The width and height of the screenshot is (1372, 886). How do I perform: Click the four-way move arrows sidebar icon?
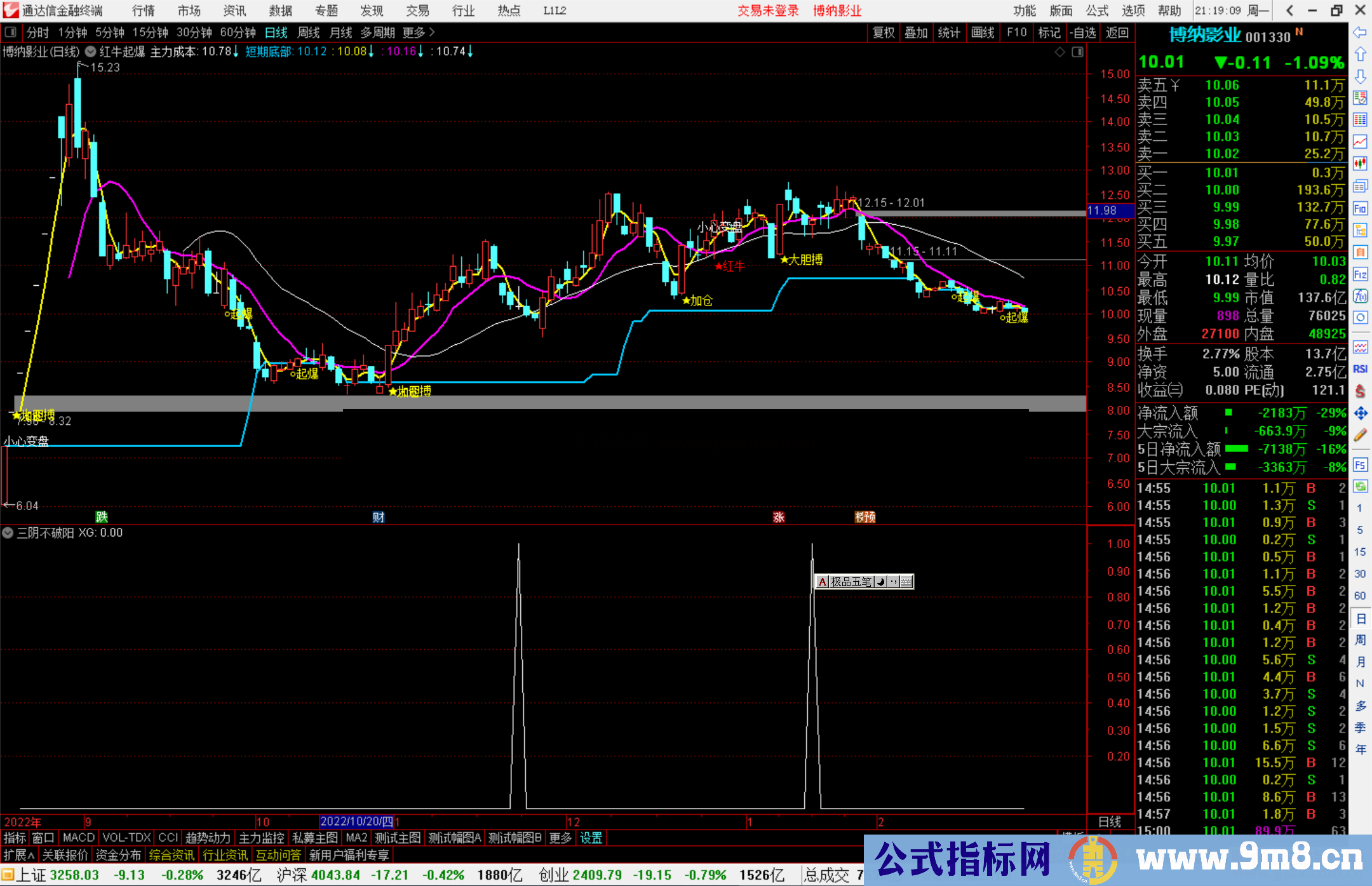pyautogui.click(x=1360, y=413)
